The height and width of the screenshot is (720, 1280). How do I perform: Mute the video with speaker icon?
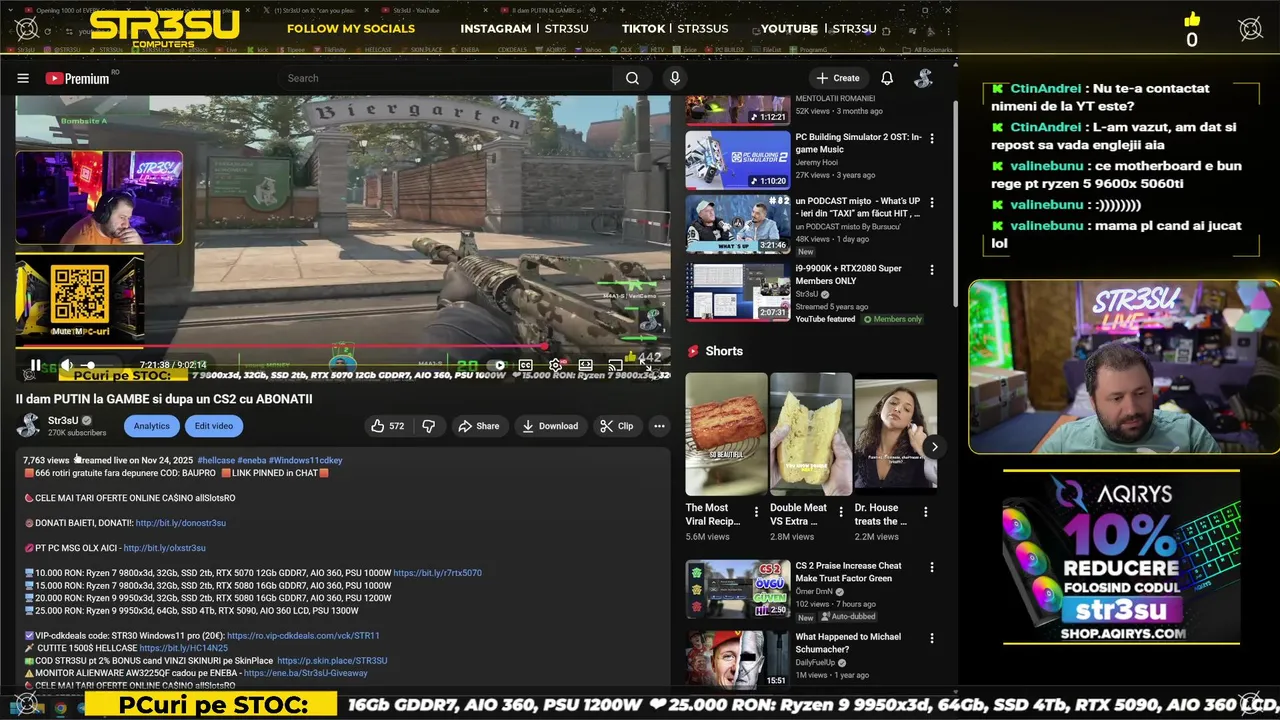pyautogui.click(x=67, y=365)
